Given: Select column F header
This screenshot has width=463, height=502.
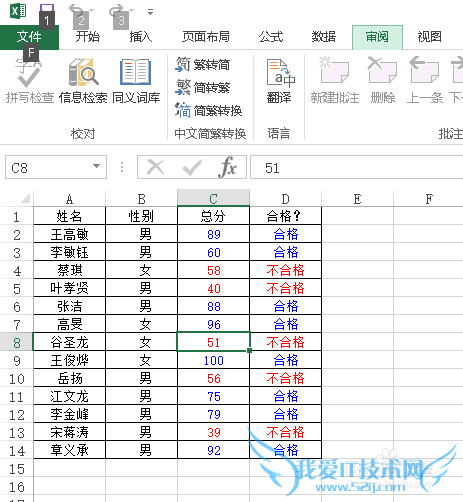Looking at the screenshot, I should pos(429,199).
